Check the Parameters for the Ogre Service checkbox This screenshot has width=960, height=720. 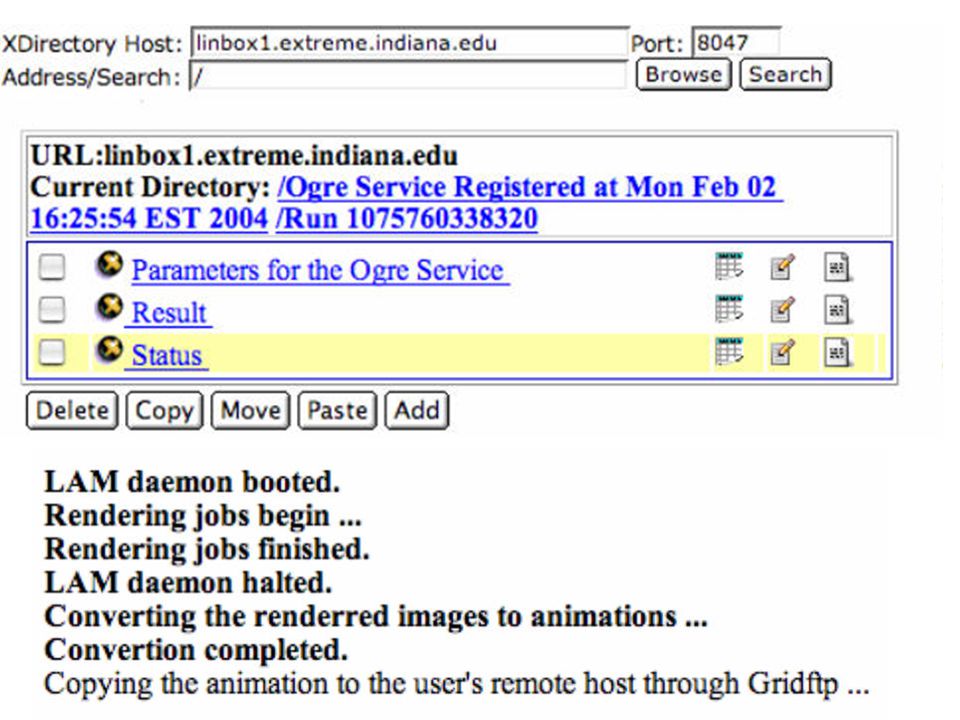(52, 268)
